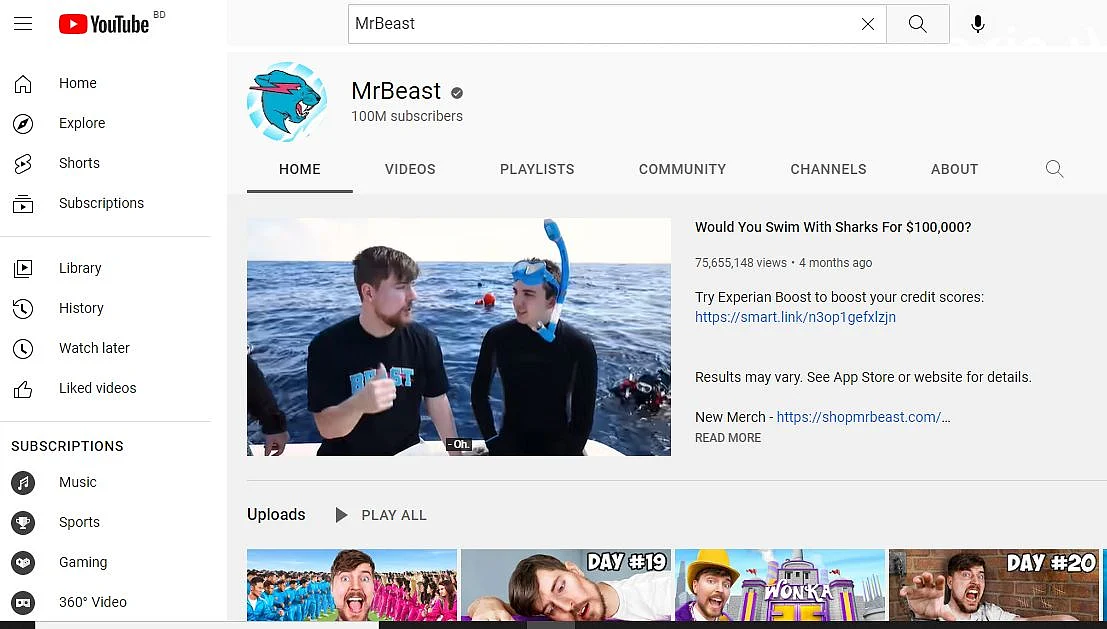Screen dimensions: 1107x629
Task: Open the shopmrbeast.com merch link
Action: (x=863, y=417)
